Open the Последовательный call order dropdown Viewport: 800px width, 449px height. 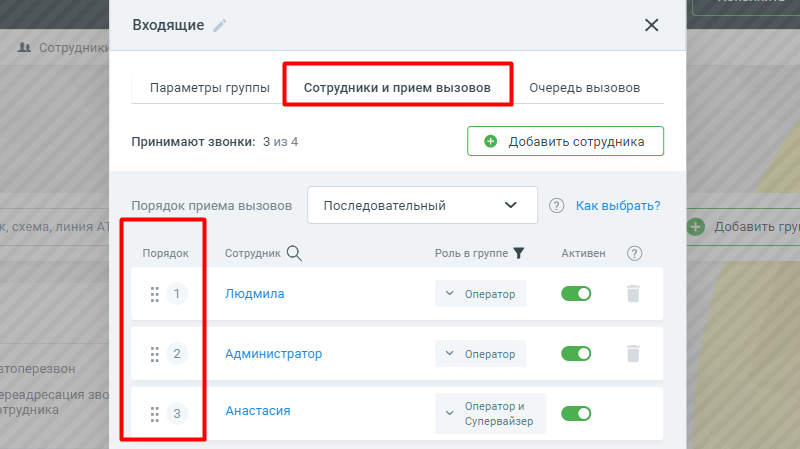point(422,205)
